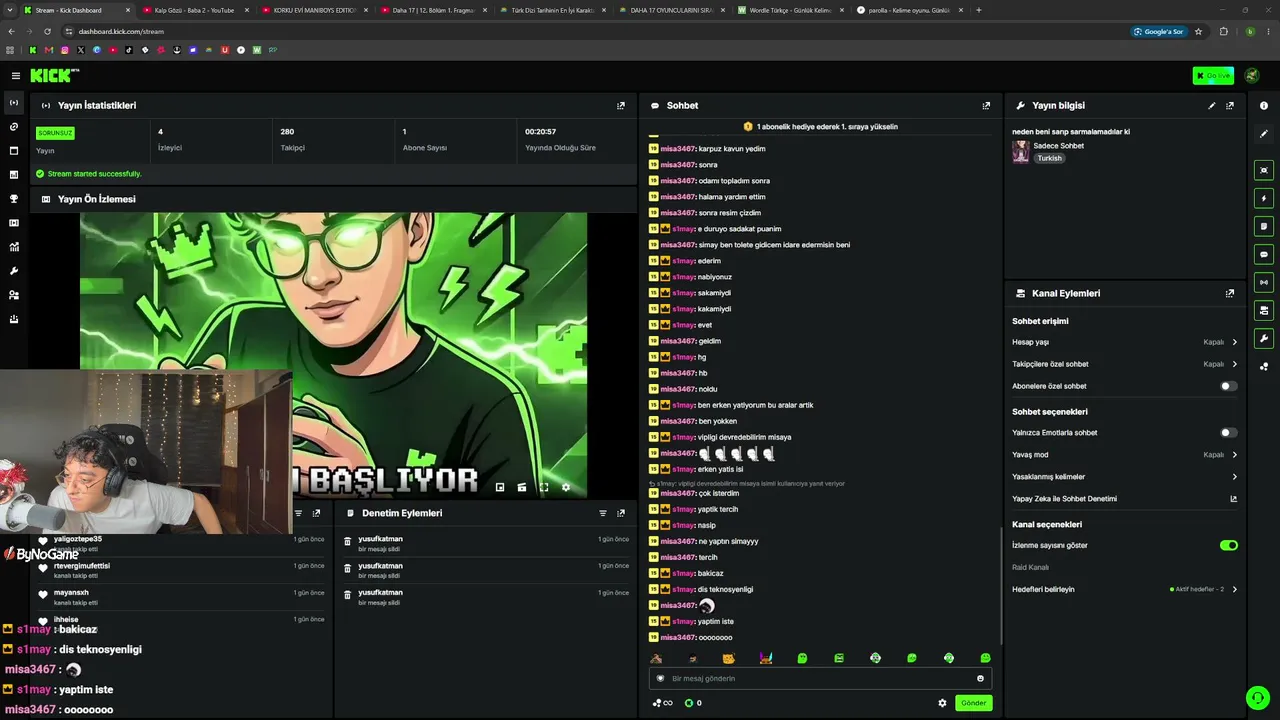The image size is (1280, 720).
Task: Open the browser extensions puzzle icon
Action: 1223,31
